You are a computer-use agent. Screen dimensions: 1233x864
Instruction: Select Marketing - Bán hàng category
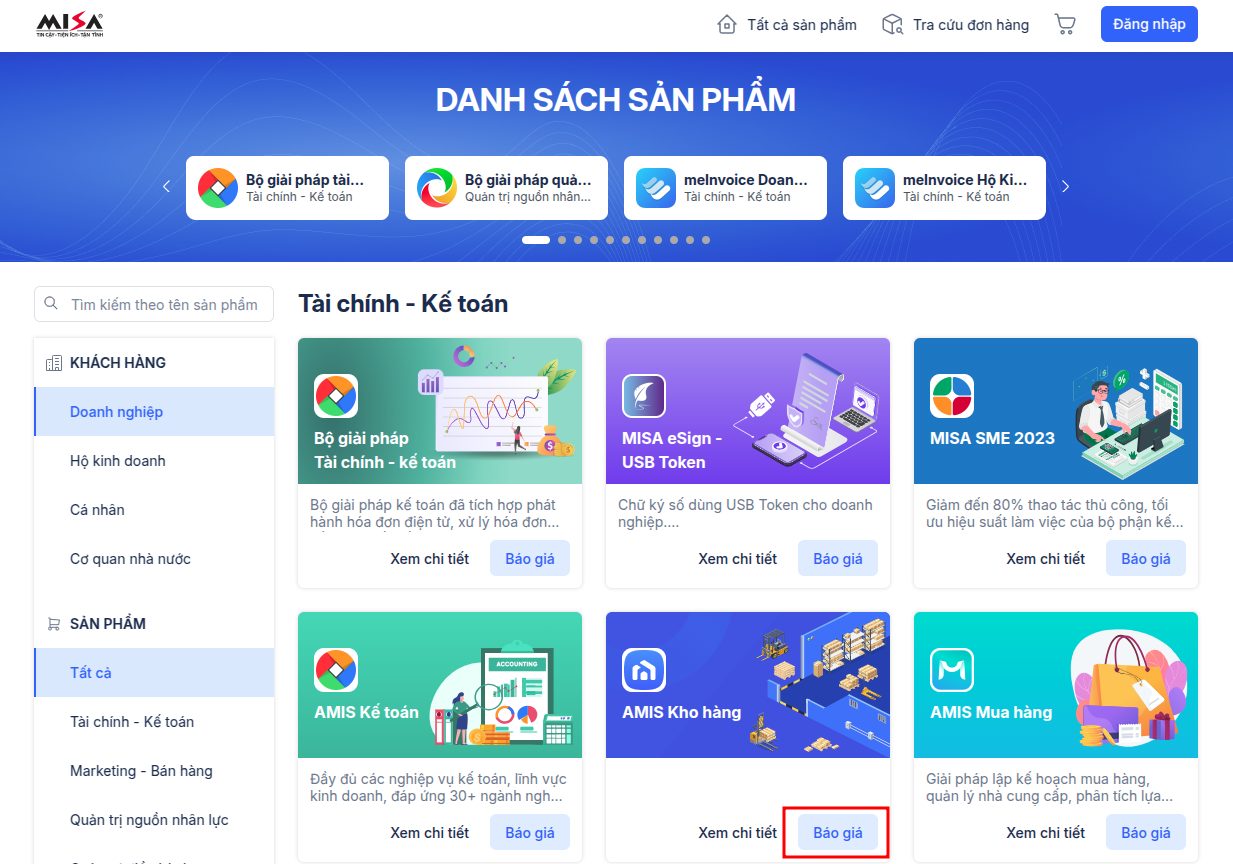coord(154,771)
